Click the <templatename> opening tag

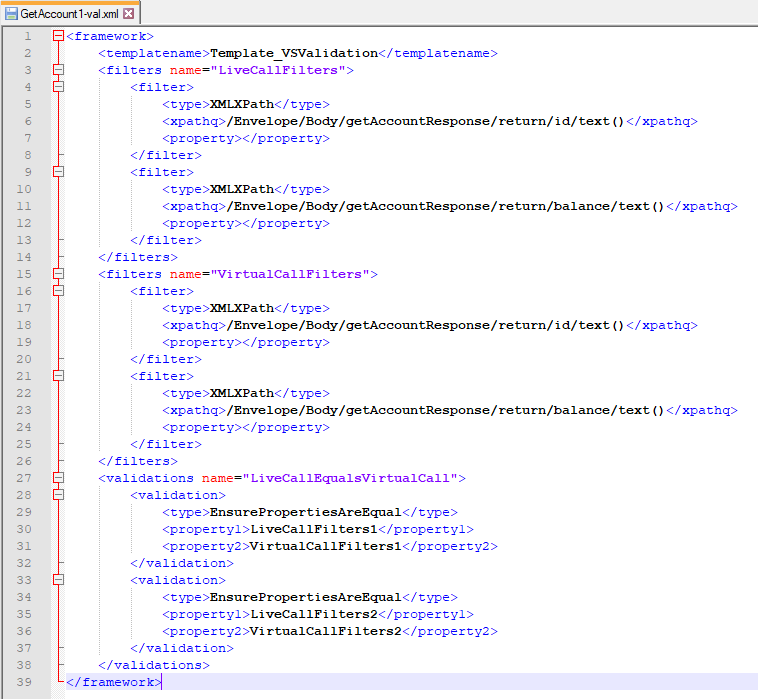(x=154, y=53)
